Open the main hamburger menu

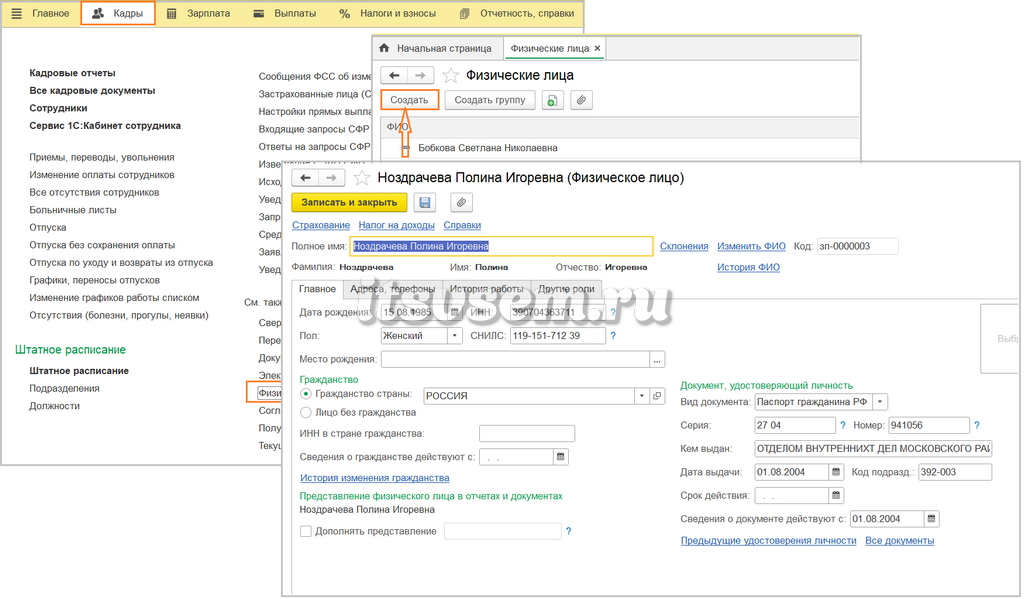pyautogui.click(x=16, y=13)
